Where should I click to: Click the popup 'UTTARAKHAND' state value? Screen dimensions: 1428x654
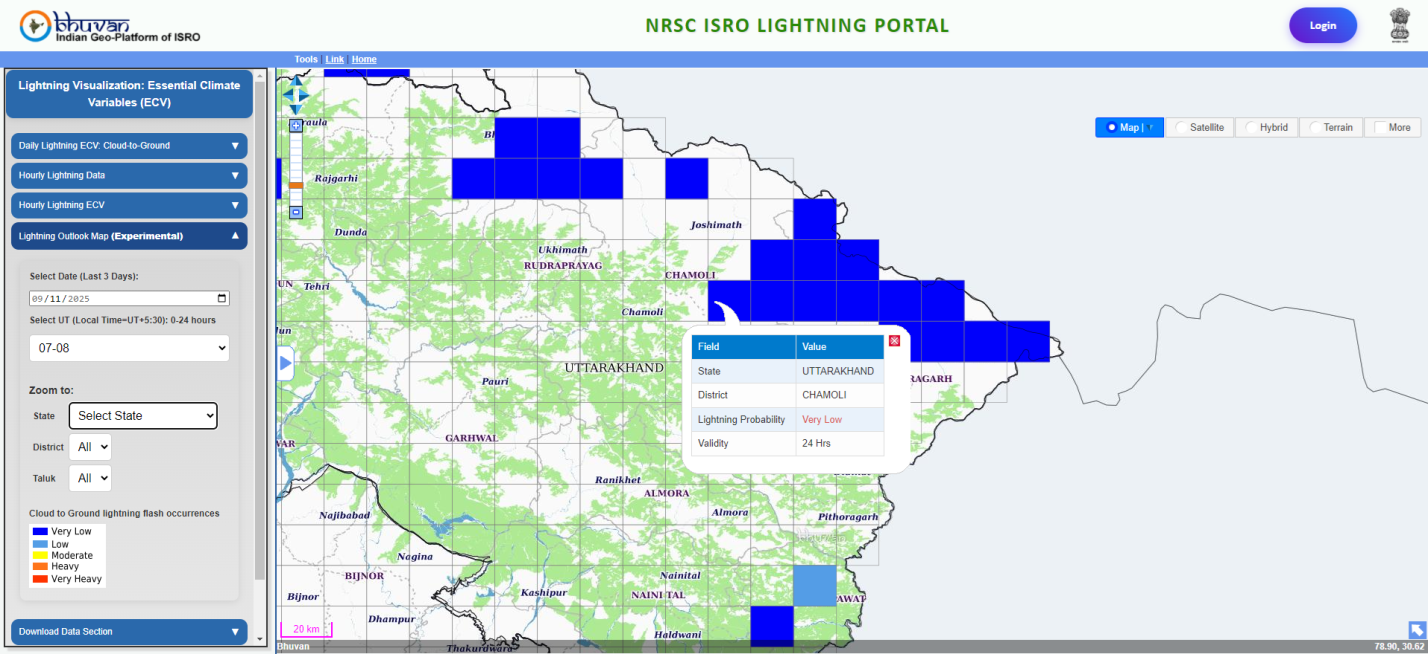pyautogui.click(x=838, y=371)
